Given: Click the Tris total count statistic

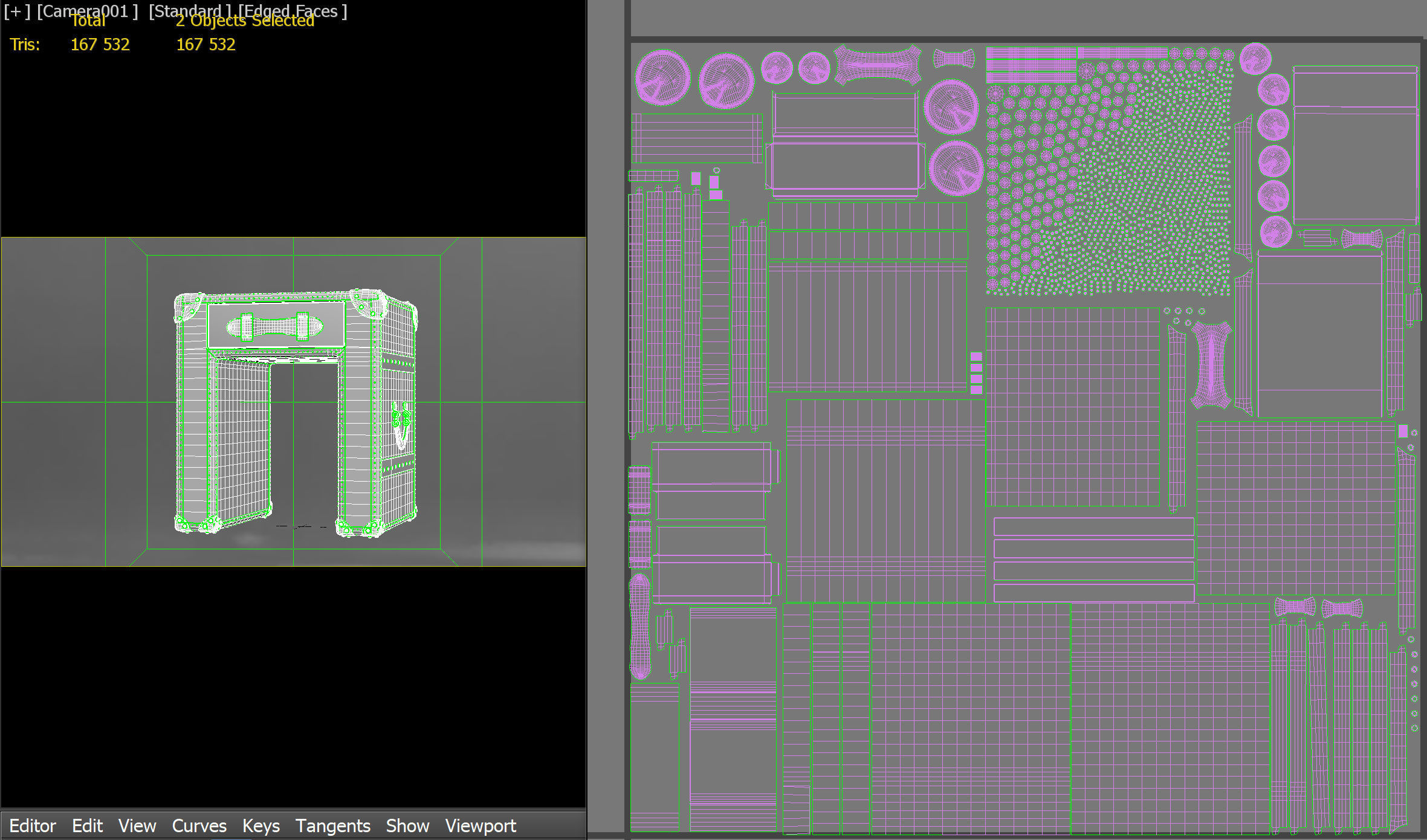Looking at the screenshot, I should [x=100, y=45].
